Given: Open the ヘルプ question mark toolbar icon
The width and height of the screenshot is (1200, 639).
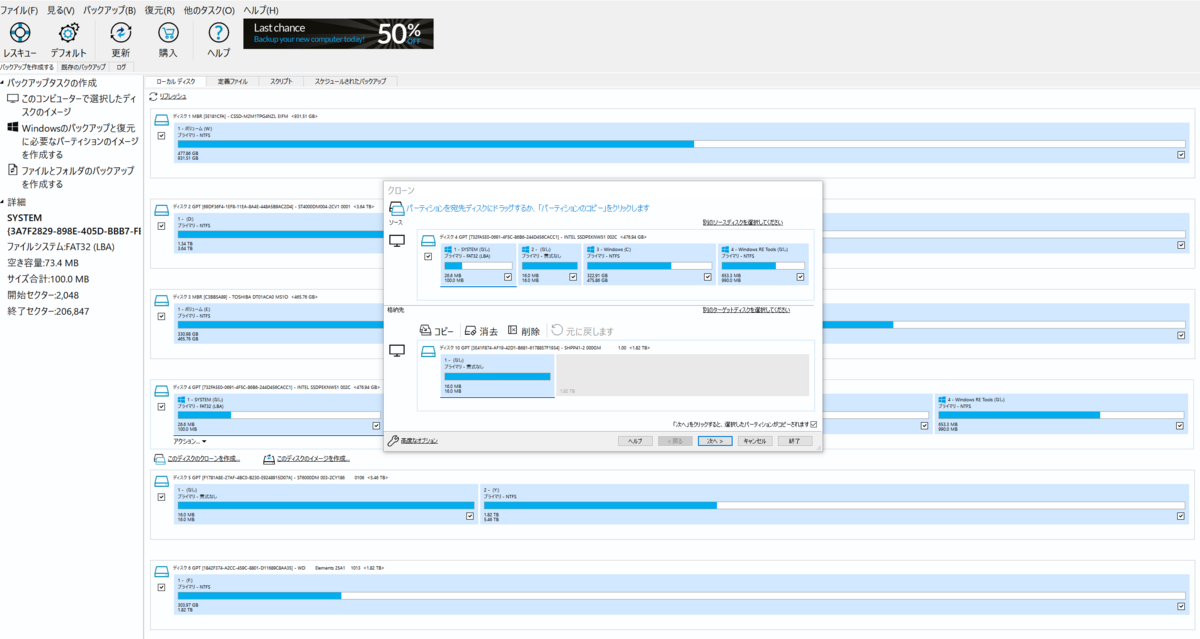Looking at the screenshot, I should point(218,33).
